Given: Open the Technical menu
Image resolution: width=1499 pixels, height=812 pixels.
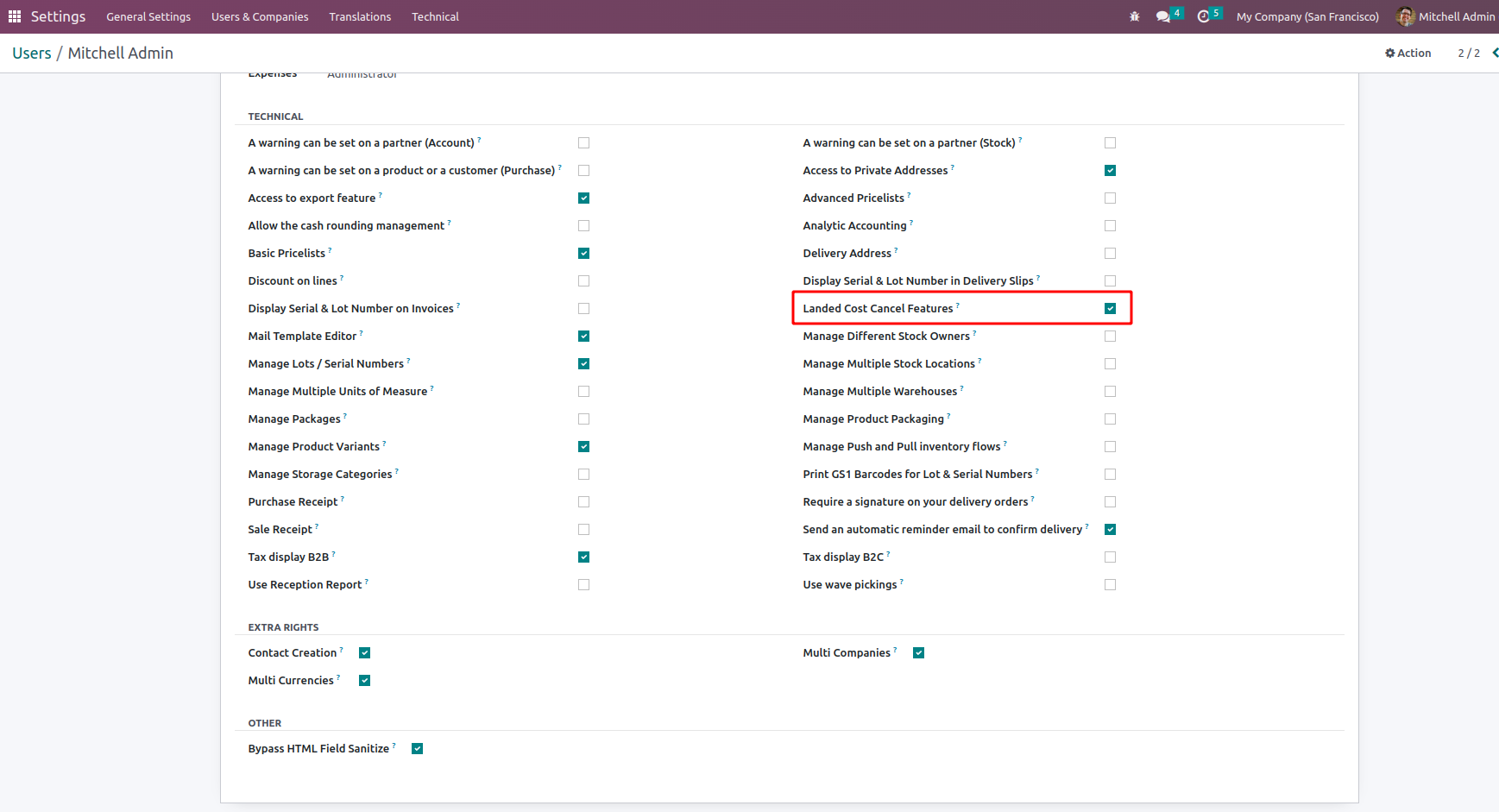Looking at the screenshot, I should coord(435,16).
